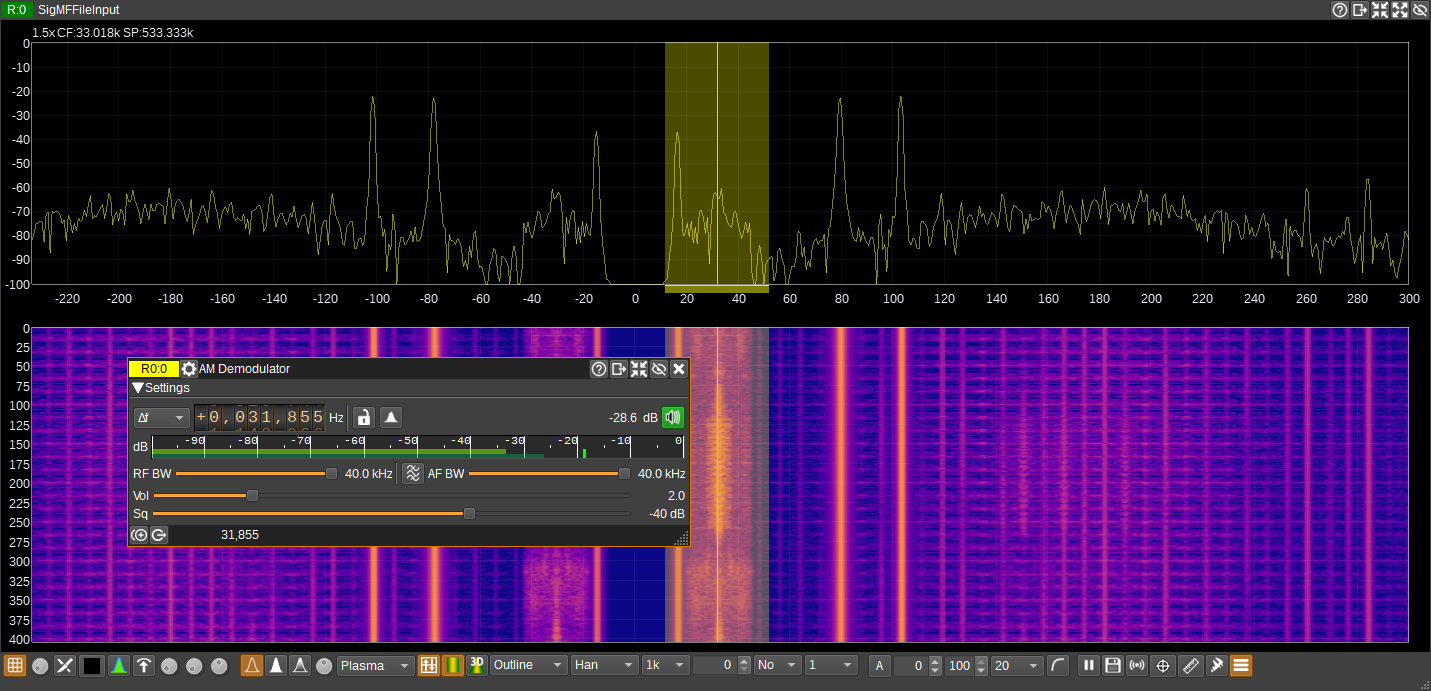
Task: Click the R0:0 channel label
Action: [154, 369]
